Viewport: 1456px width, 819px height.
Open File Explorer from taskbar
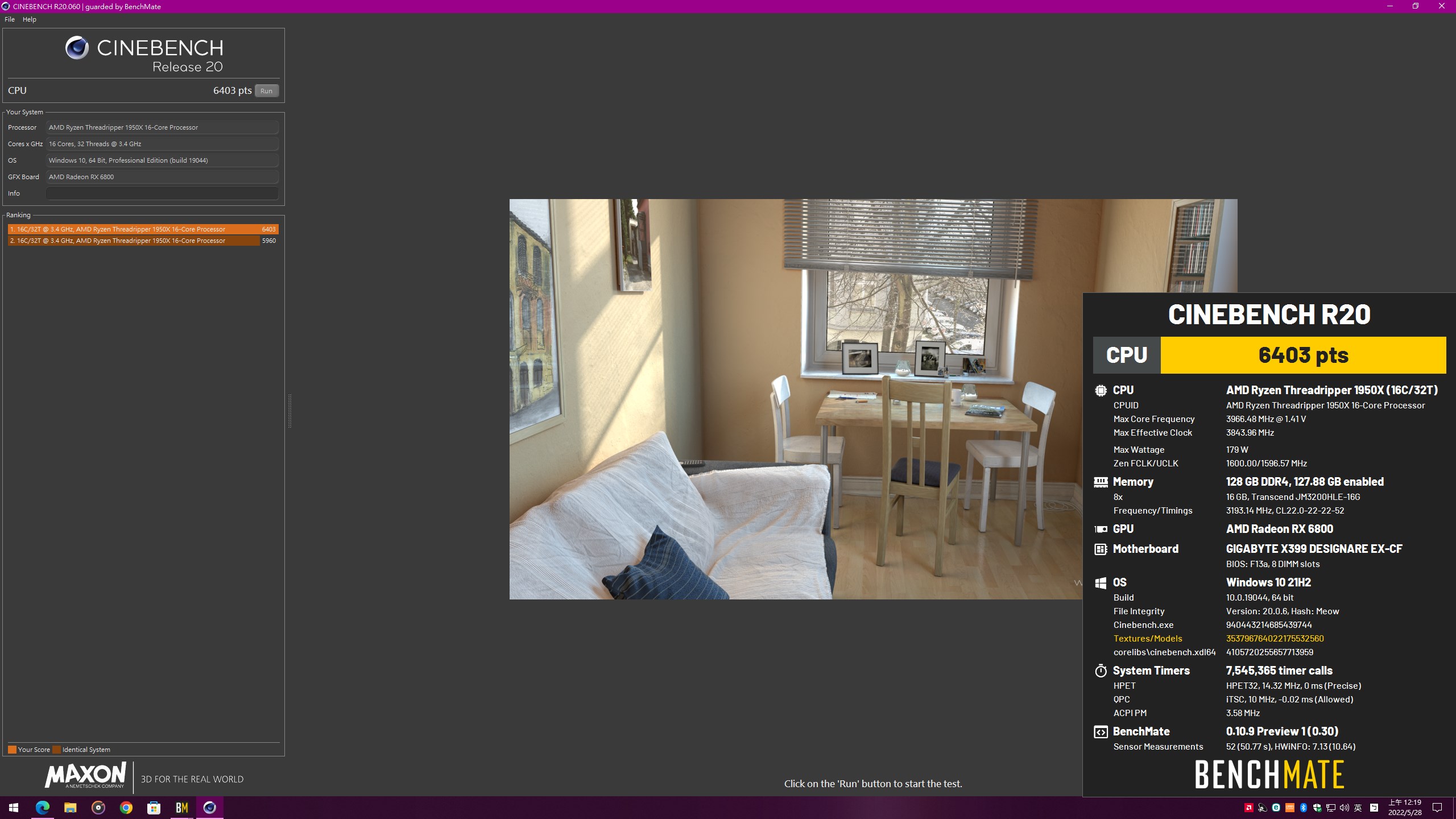coord(70,808)
